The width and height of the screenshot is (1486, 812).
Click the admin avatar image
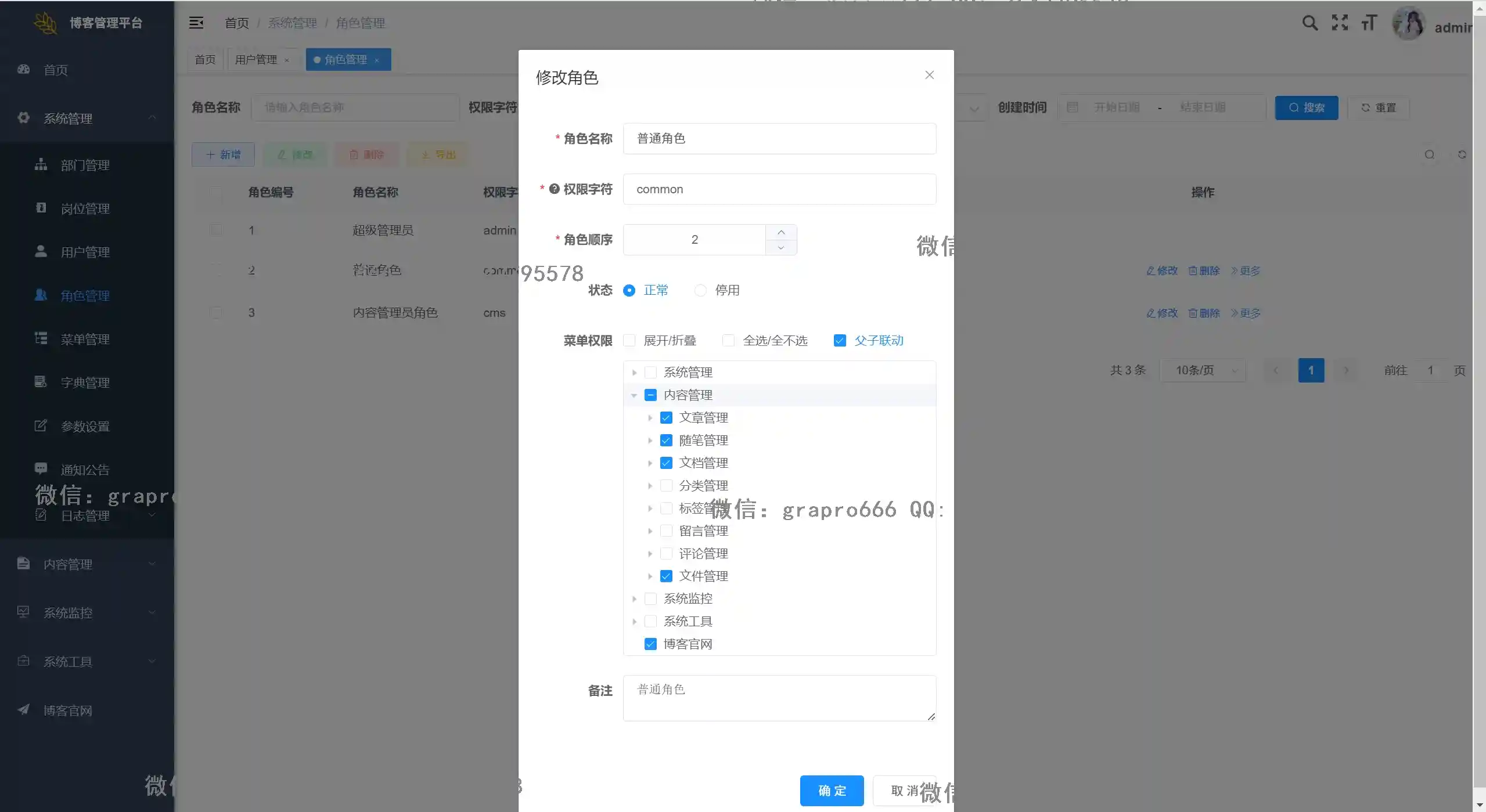1409,24
